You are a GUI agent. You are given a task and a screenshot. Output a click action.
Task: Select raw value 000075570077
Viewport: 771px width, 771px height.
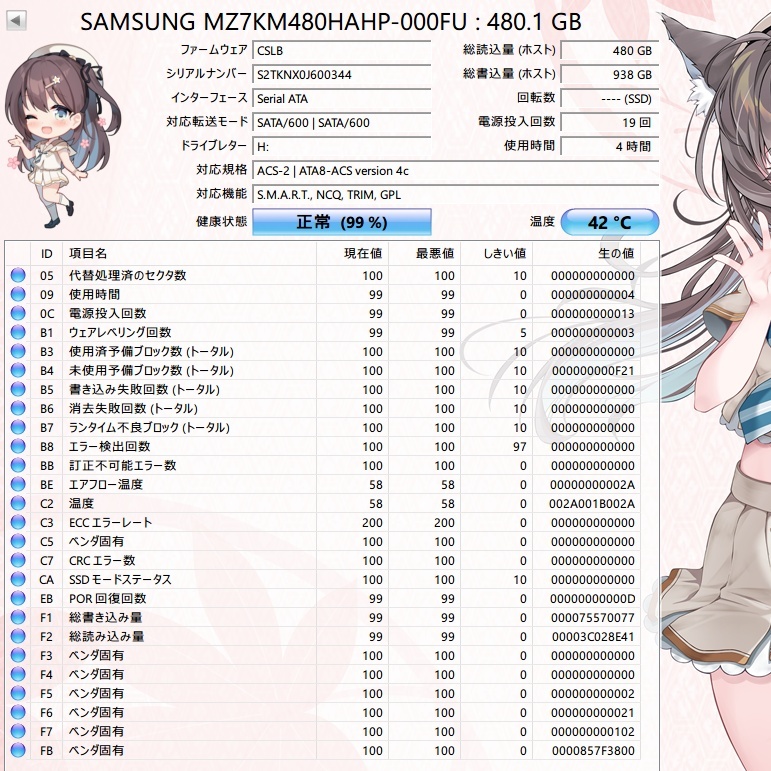click(x=593, y=618)
